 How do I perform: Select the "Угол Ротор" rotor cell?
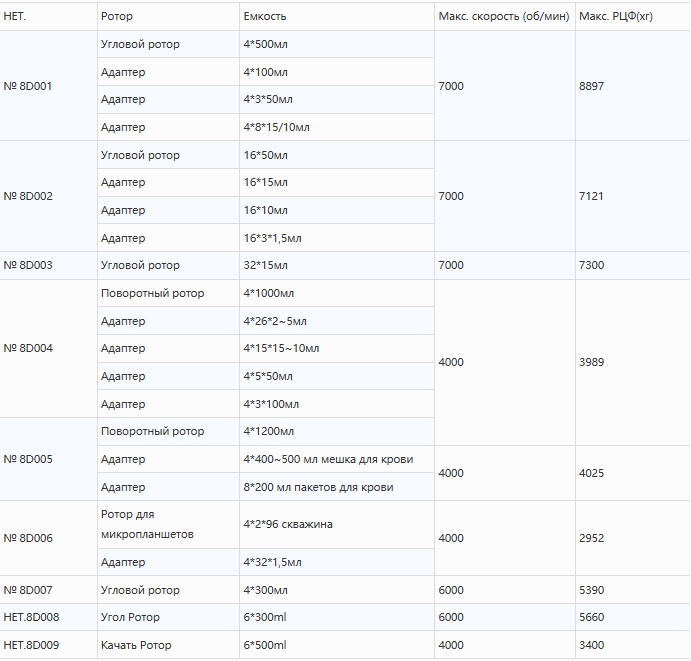[x=130, y=617]
